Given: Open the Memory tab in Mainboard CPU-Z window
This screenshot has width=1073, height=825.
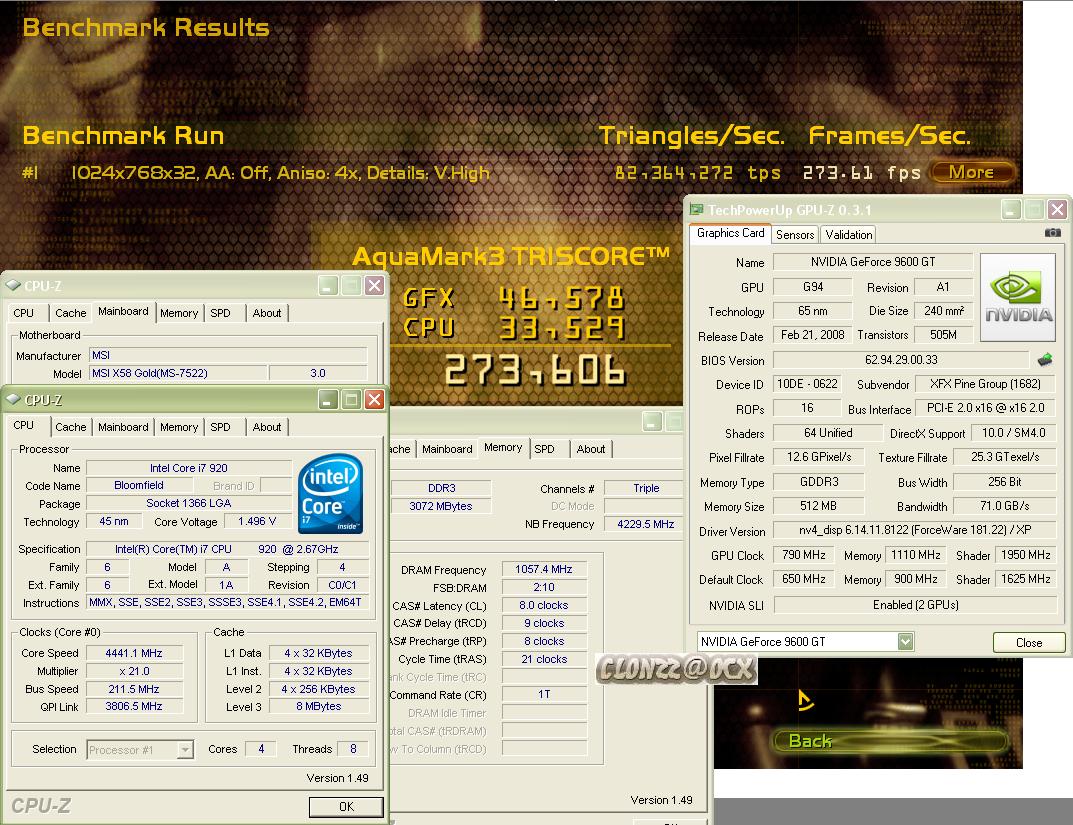Looking at the screenshot, I should pyautogui.click(x=179, y=313).
